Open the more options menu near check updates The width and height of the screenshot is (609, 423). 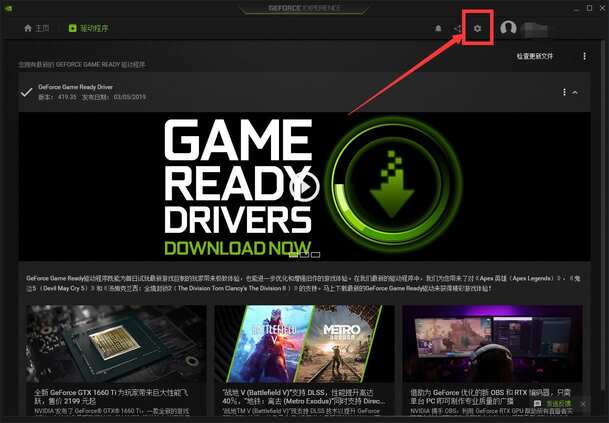[583, 56]
